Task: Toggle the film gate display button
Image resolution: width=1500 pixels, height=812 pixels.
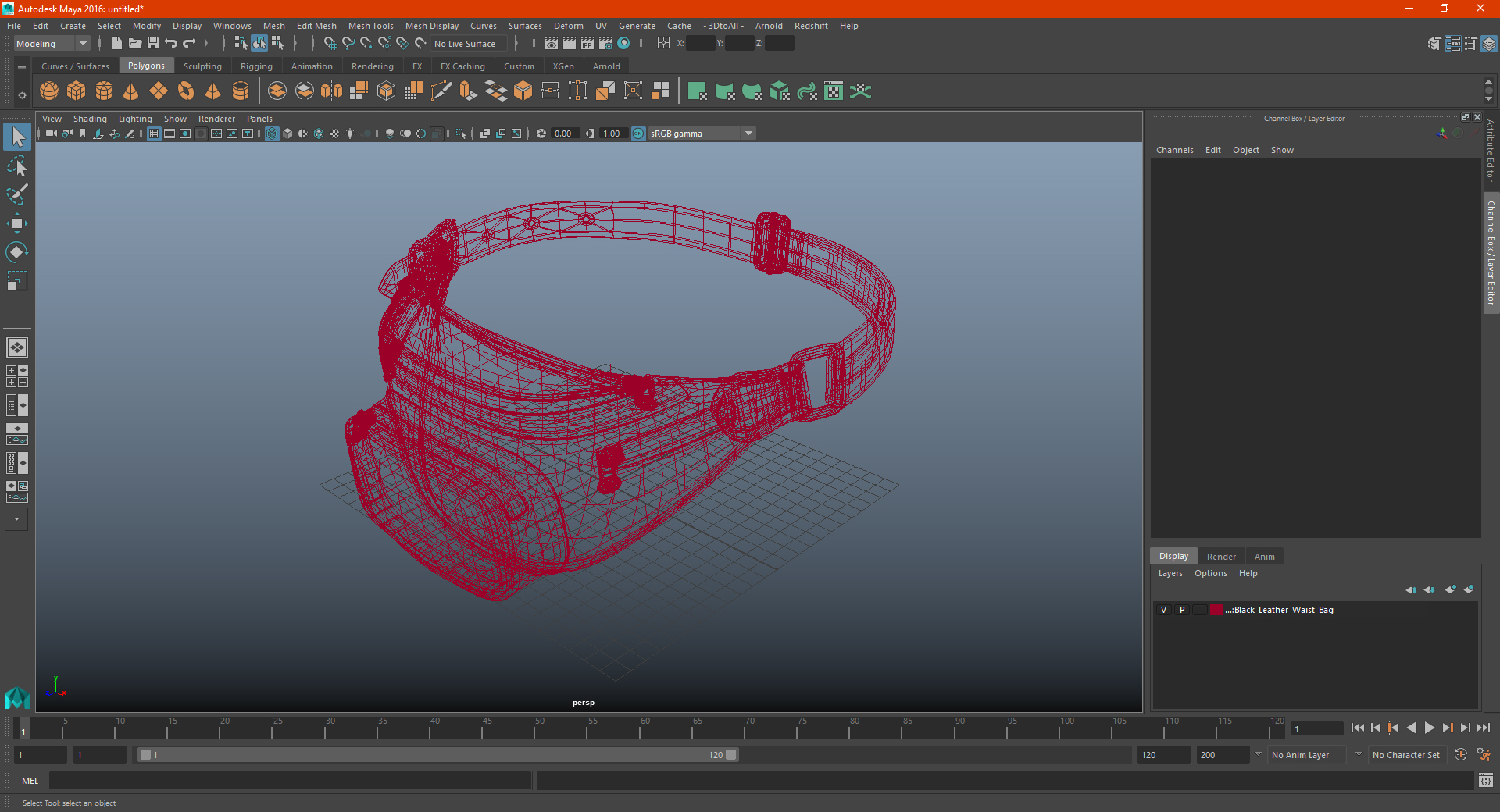Action: coord(170,134)
